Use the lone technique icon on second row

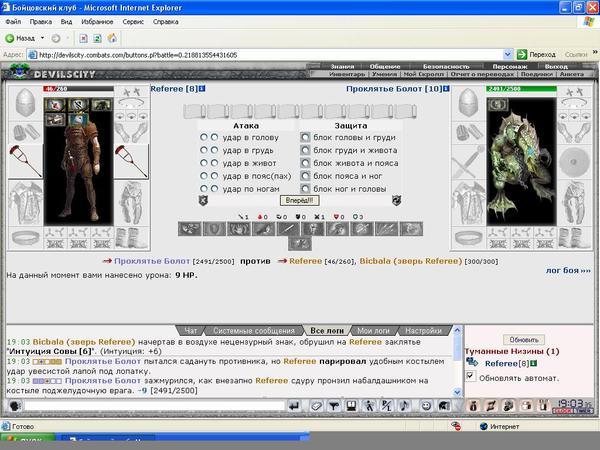click(300, 243)
